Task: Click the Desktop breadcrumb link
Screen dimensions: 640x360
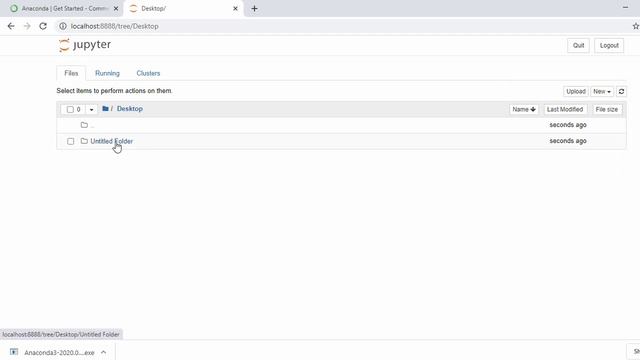Action: (x=130, y=109)
